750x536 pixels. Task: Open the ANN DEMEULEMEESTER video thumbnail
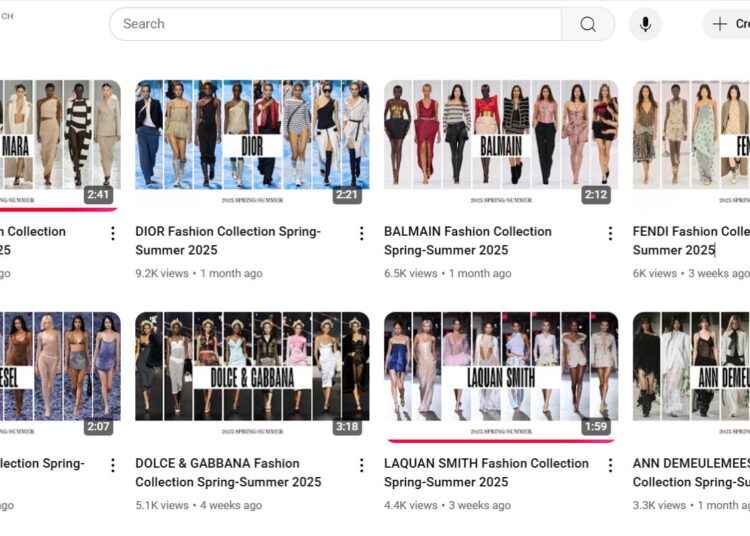(691, 377)
